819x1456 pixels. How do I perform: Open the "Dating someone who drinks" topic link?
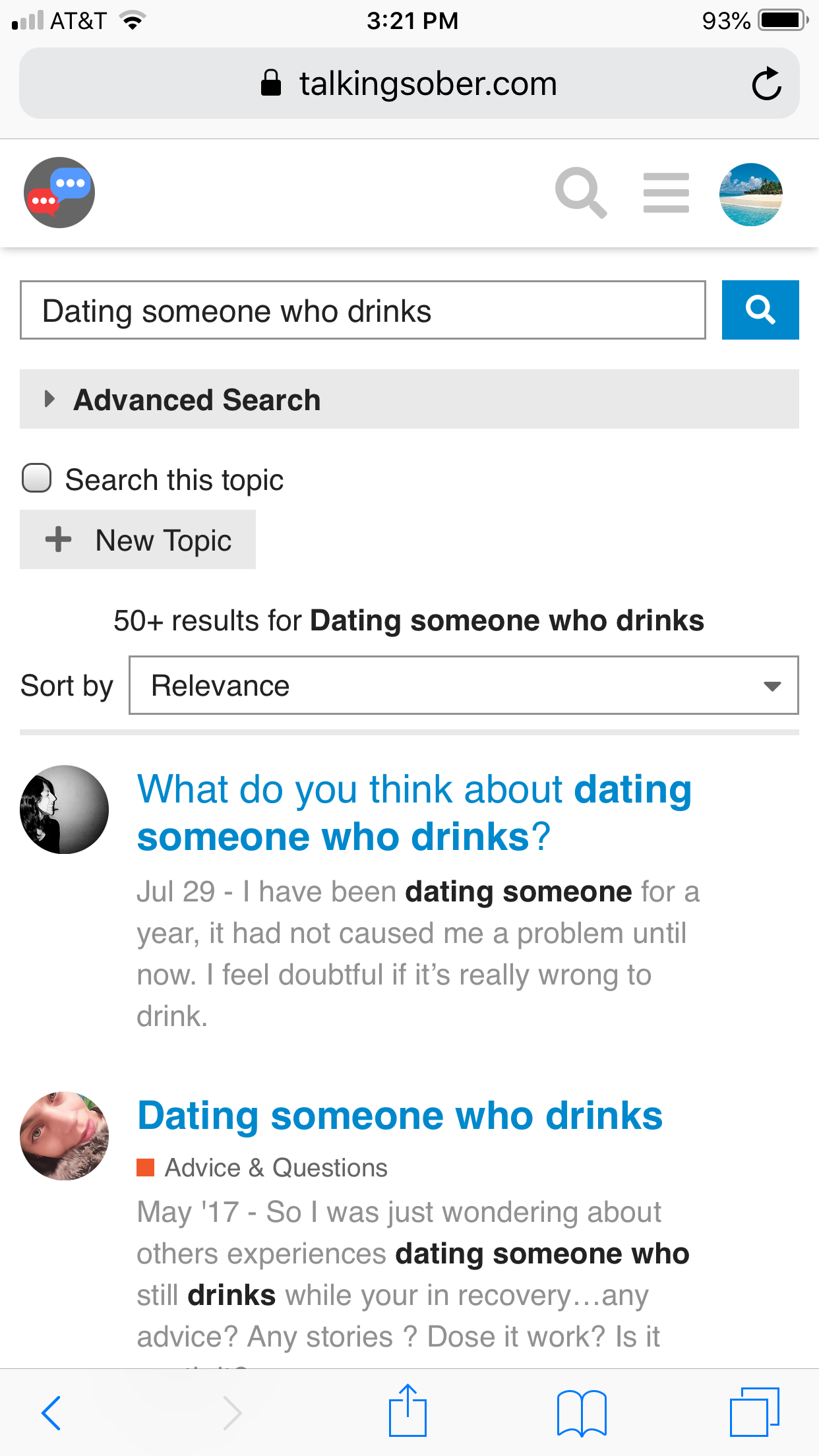[400, 1116]
